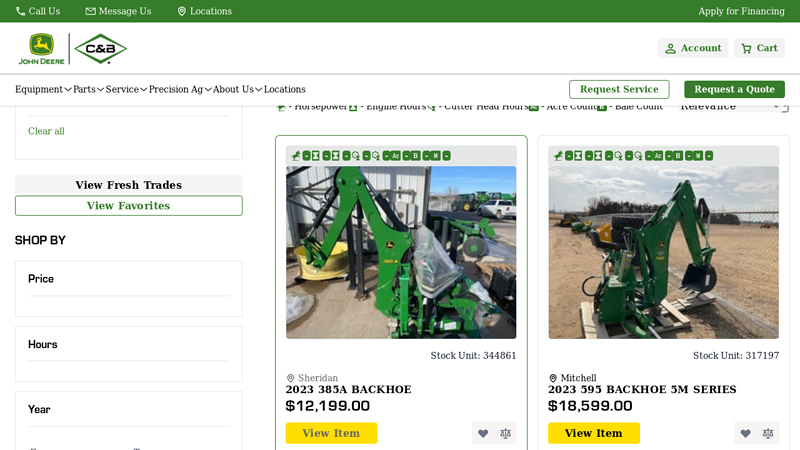Click View Fresh Trades button
Viewport: 800px width, 450px height.
(129, 185)
